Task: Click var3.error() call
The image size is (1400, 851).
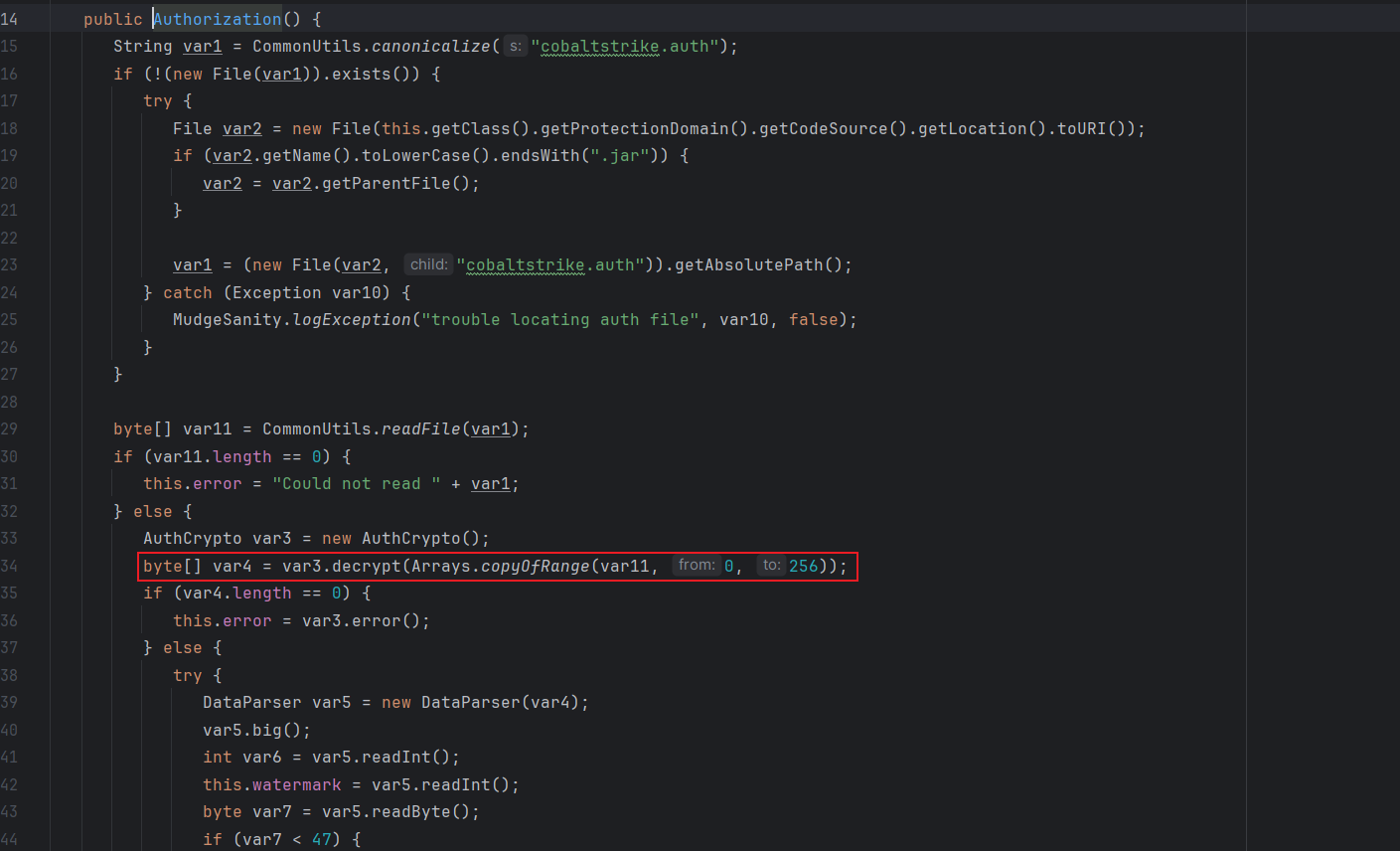Action: 362,621
